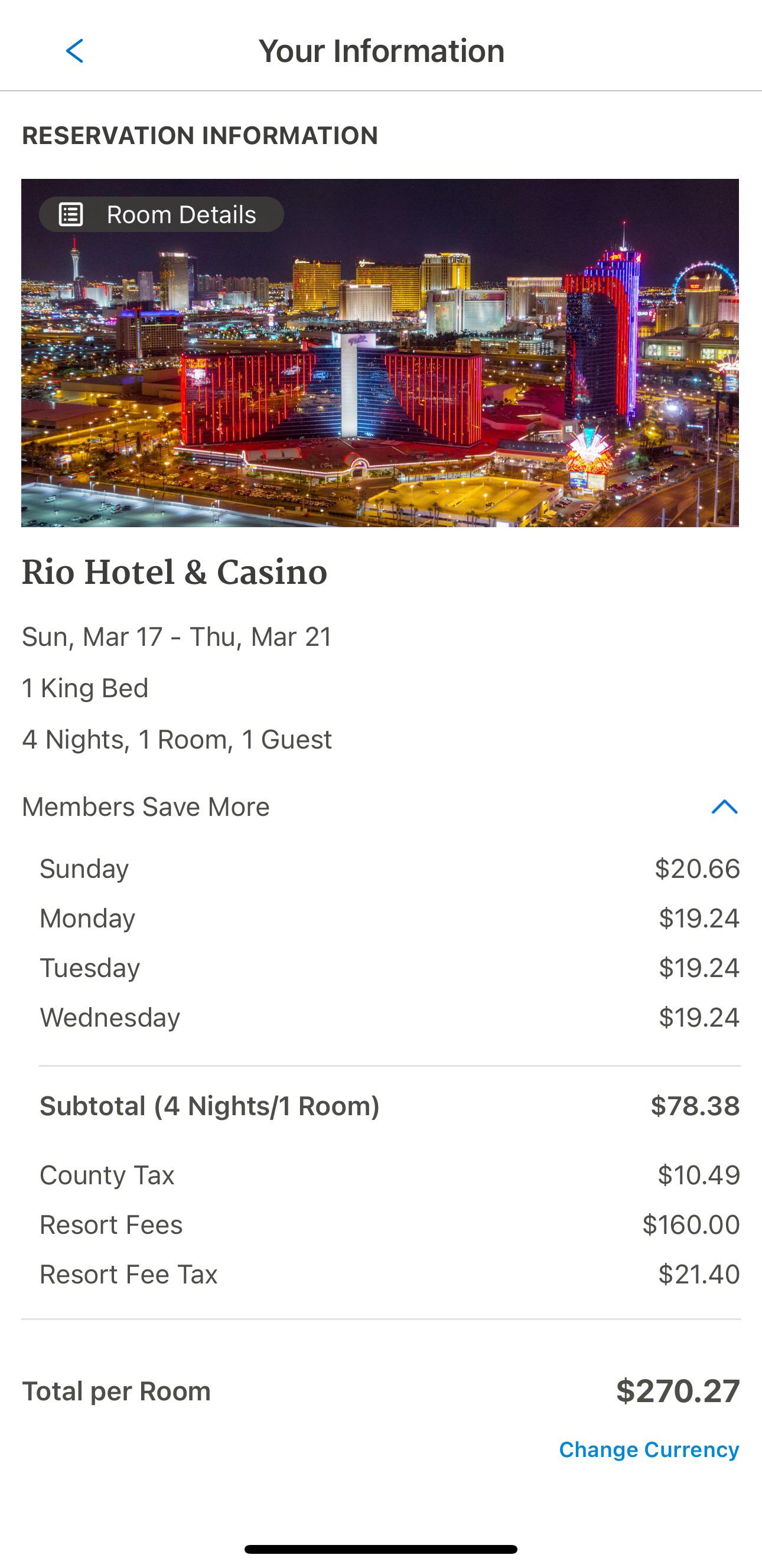Select the Resort Fees amount of $160.00
Image resolution: width=762 pixels, height=1568 pixels.
pyautogui.click(x=691, y=1224)
